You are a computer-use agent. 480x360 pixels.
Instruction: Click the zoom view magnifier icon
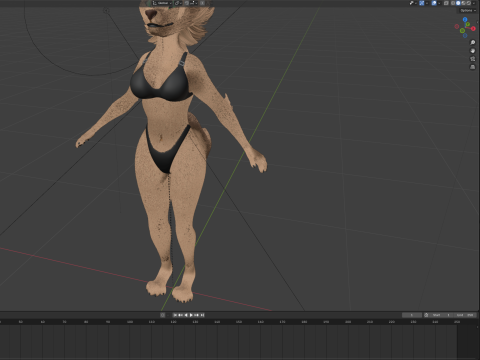pos(472,42)
